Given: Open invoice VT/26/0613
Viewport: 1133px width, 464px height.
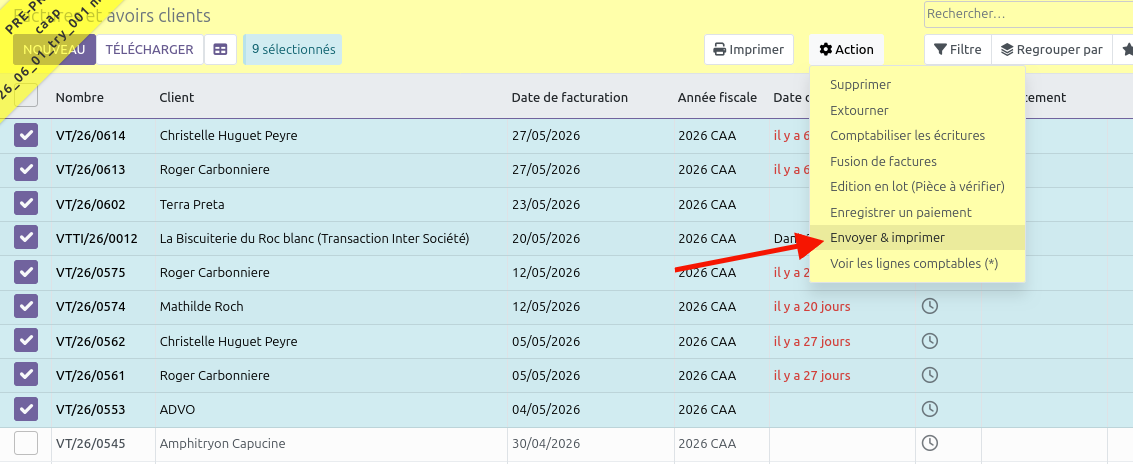Looking at the screenshot, I should (x=90, y=170).
